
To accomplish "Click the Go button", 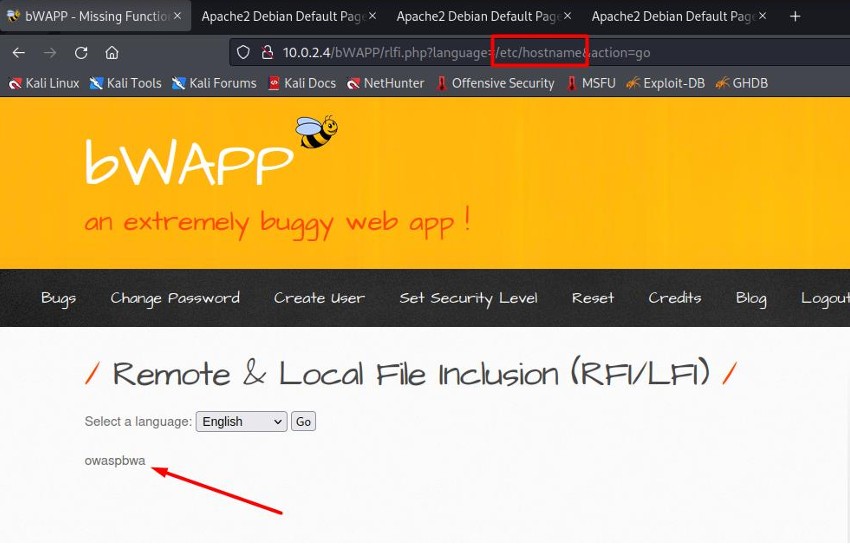I will click(304, 421).
